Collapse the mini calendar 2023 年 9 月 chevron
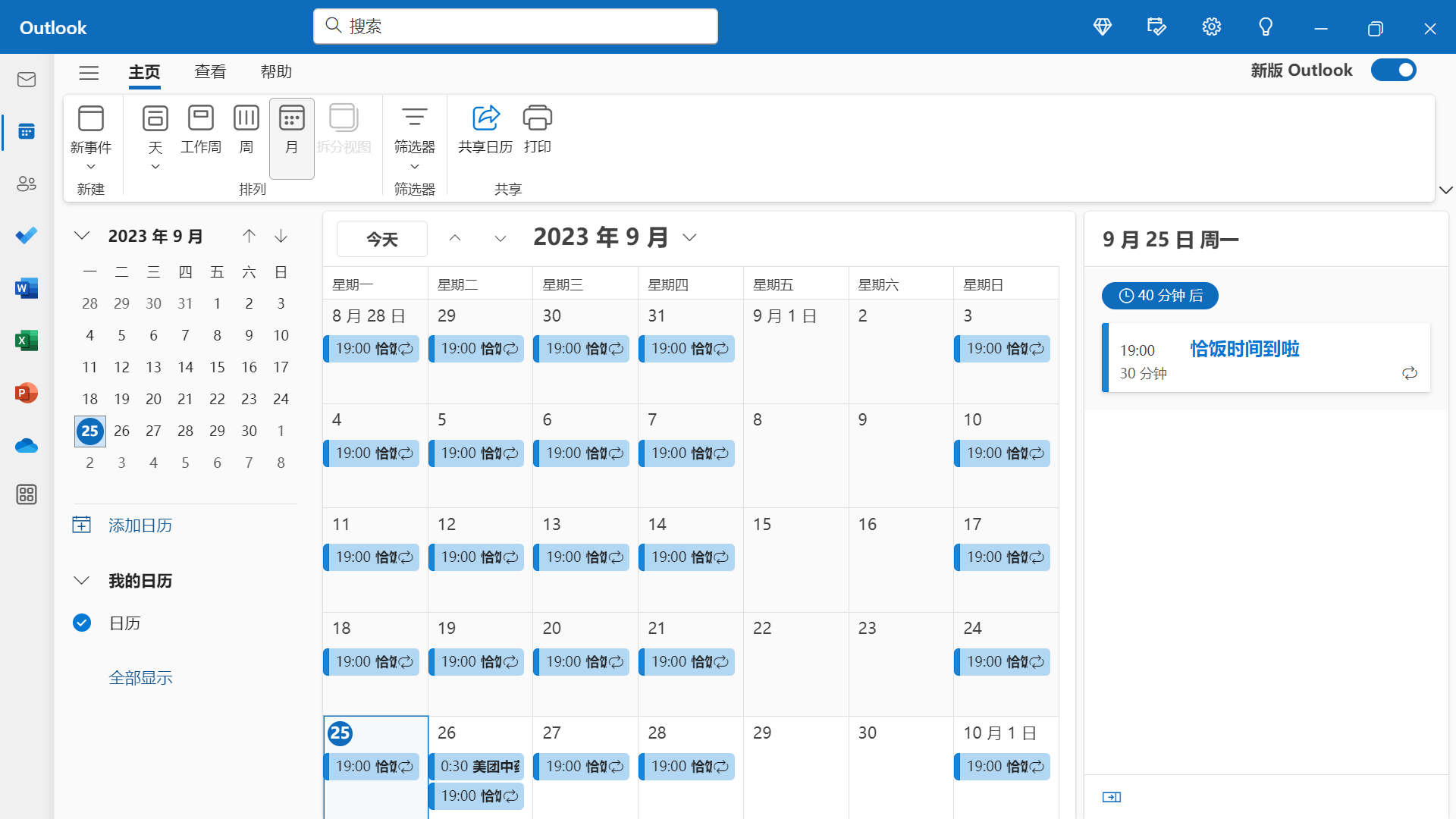Viewport: 1456px width, 819px height. click(82, 236)
